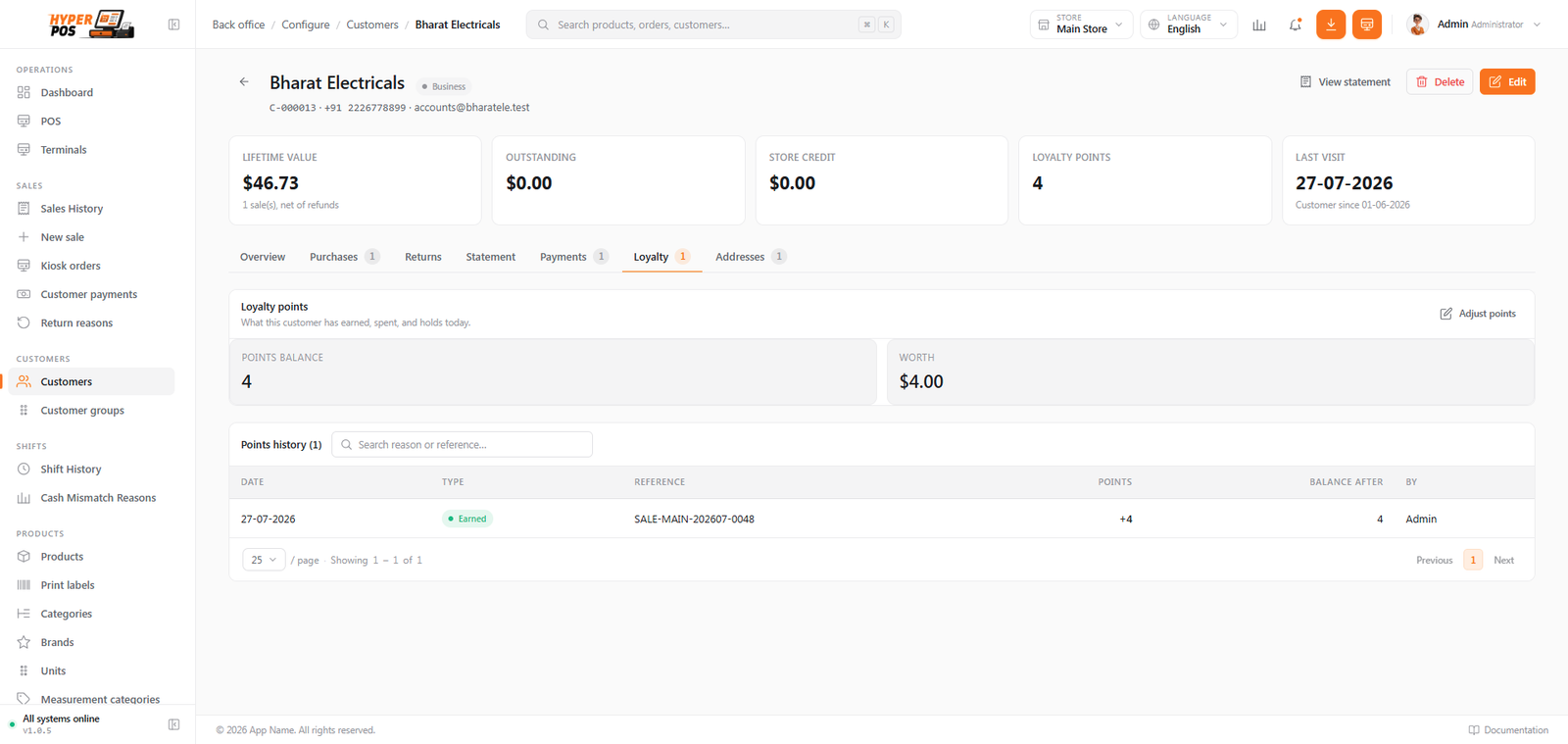1568x744 pixels.
Task: Open the reports chart icon in header
Action: 1259,25
